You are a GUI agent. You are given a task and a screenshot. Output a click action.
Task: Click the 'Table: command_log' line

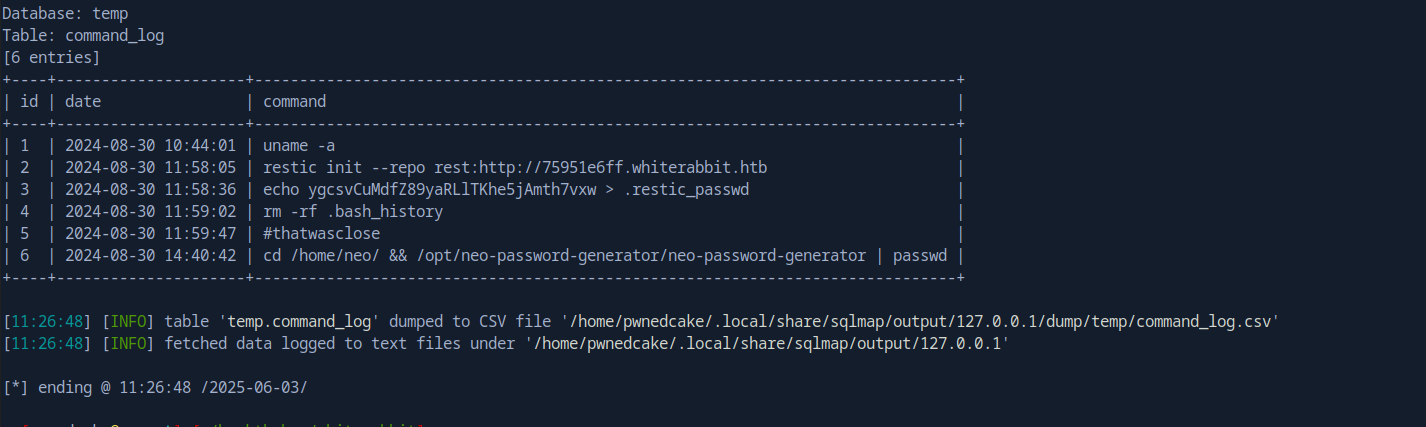pos(83,36)
